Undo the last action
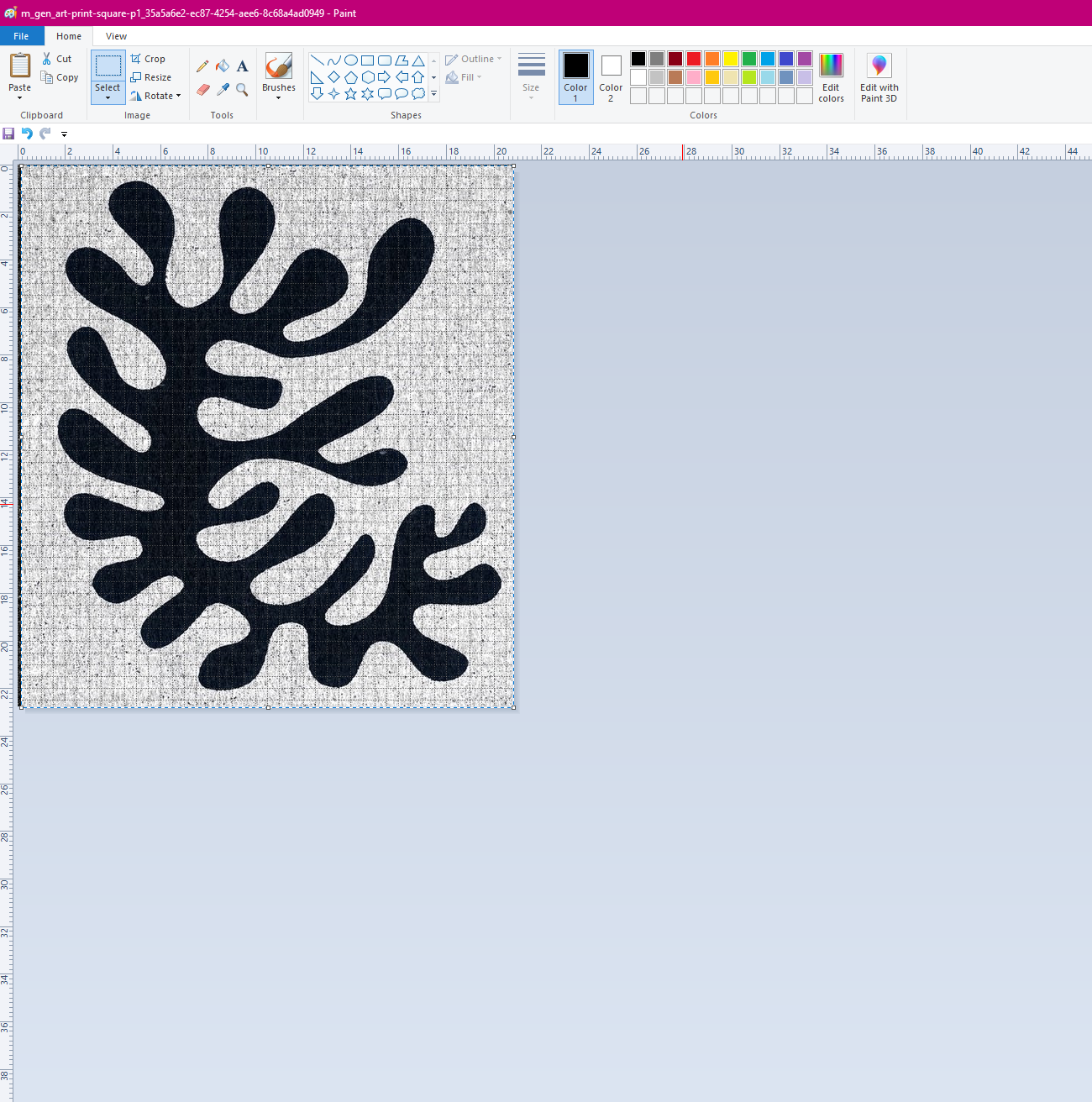The image size is (1092, 1102). pyautogui.click(x=27, y=134)
